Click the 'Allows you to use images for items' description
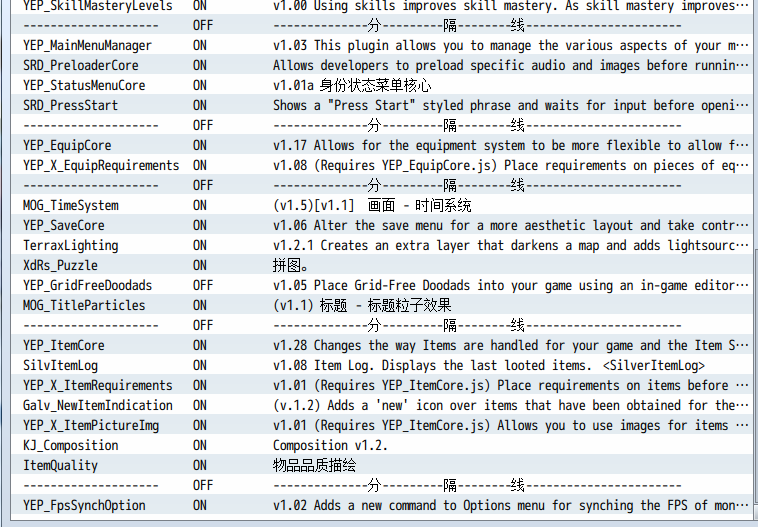Viewport: 758px width, 527px height. [x=511, y=425]
